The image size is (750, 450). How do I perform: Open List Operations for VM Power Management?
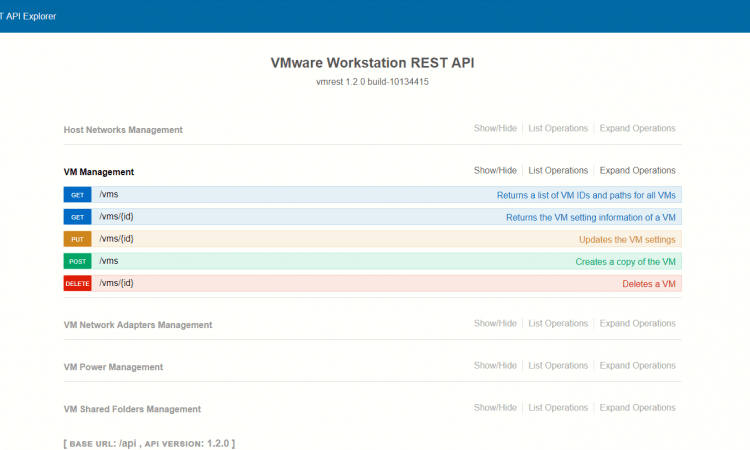pyautogui.click(x=558, y=365)
